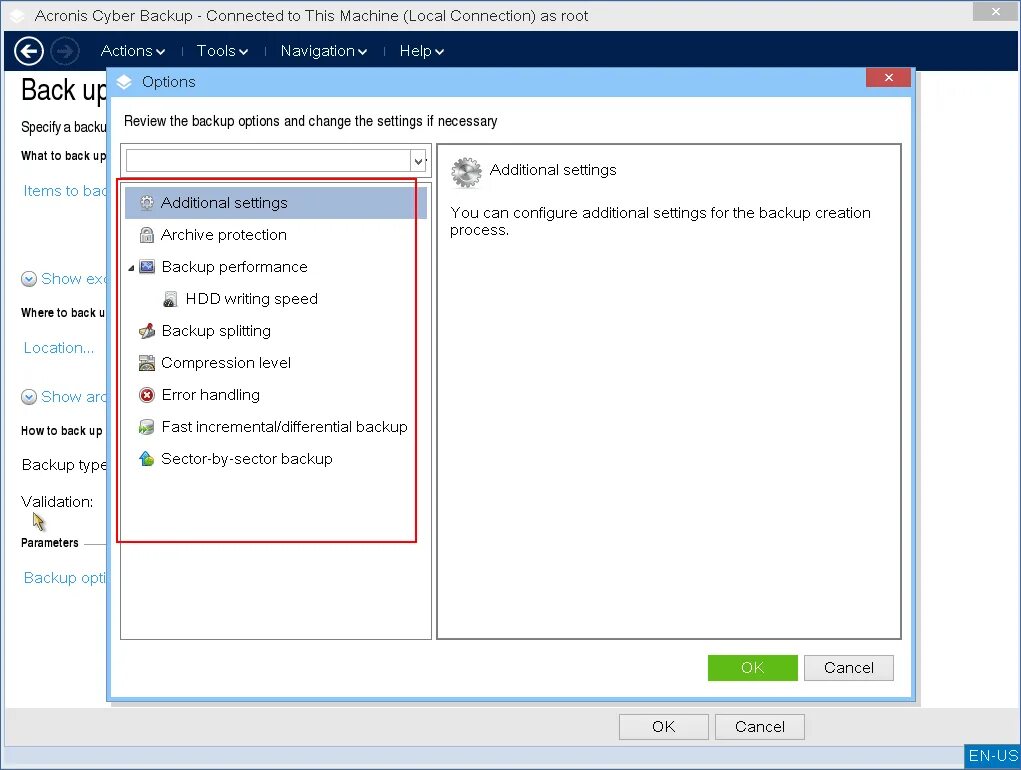Click the Options dialog title icon
The image size is (1021, 770).
(124, 82)
